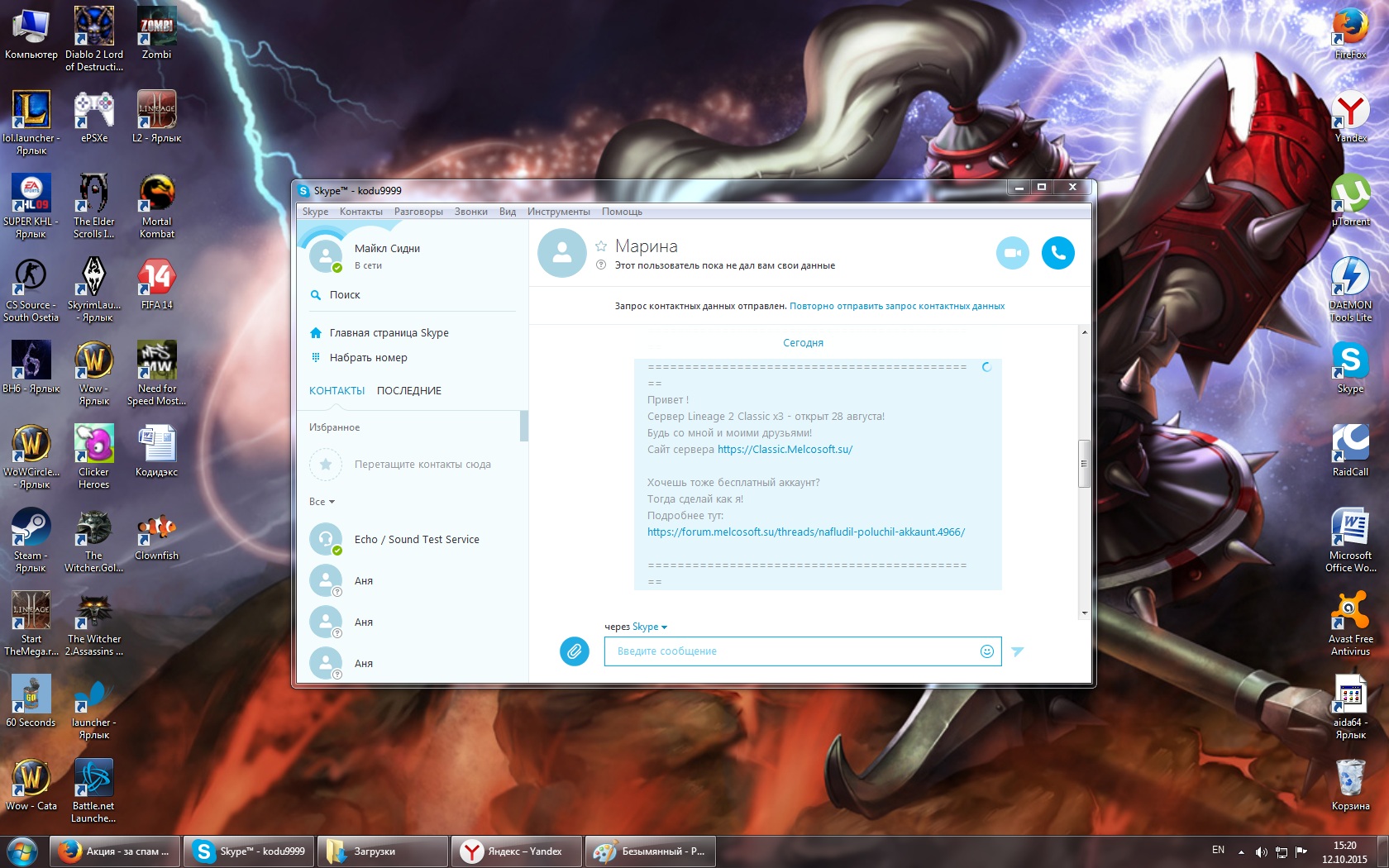Viewport: 1389px width, 868px height.
Task: Open the Инструменты menu
Action: [x=559, y=212]
